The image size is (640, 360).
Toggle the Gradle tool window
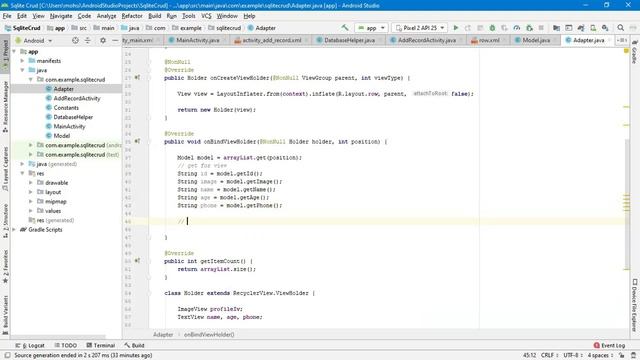tap(635, 52)
